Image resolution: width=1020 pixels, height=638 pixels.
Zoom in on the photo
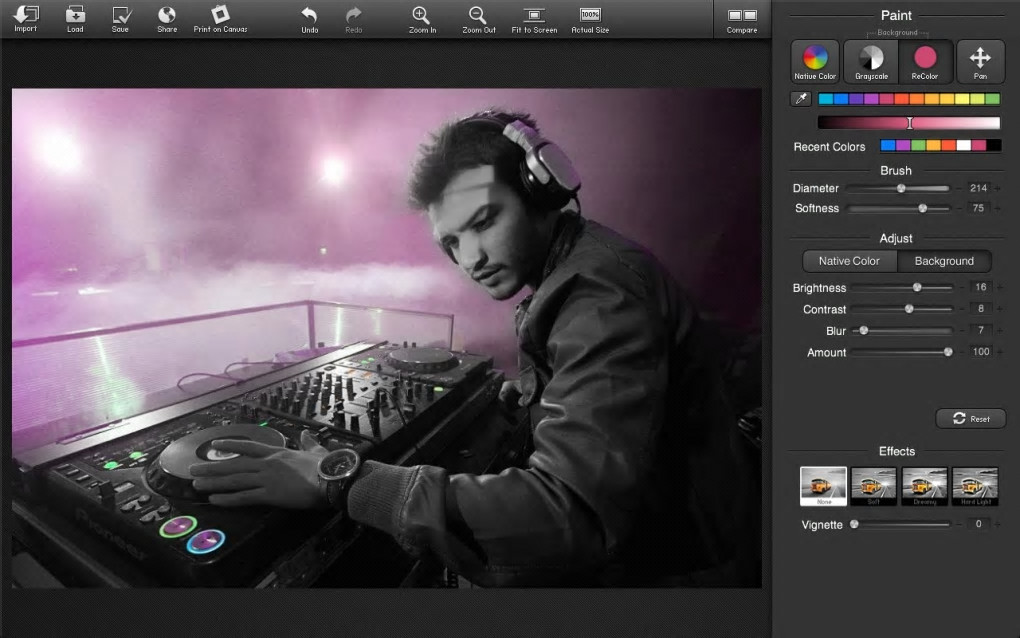pos(422,16)
